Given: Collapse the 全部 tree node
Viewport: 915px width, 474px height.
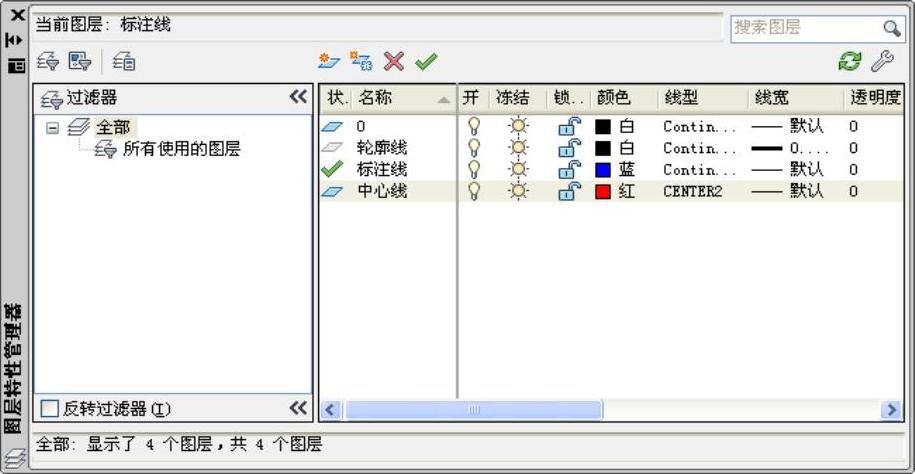Looking at the screenshot, I should tap(53, 127).
